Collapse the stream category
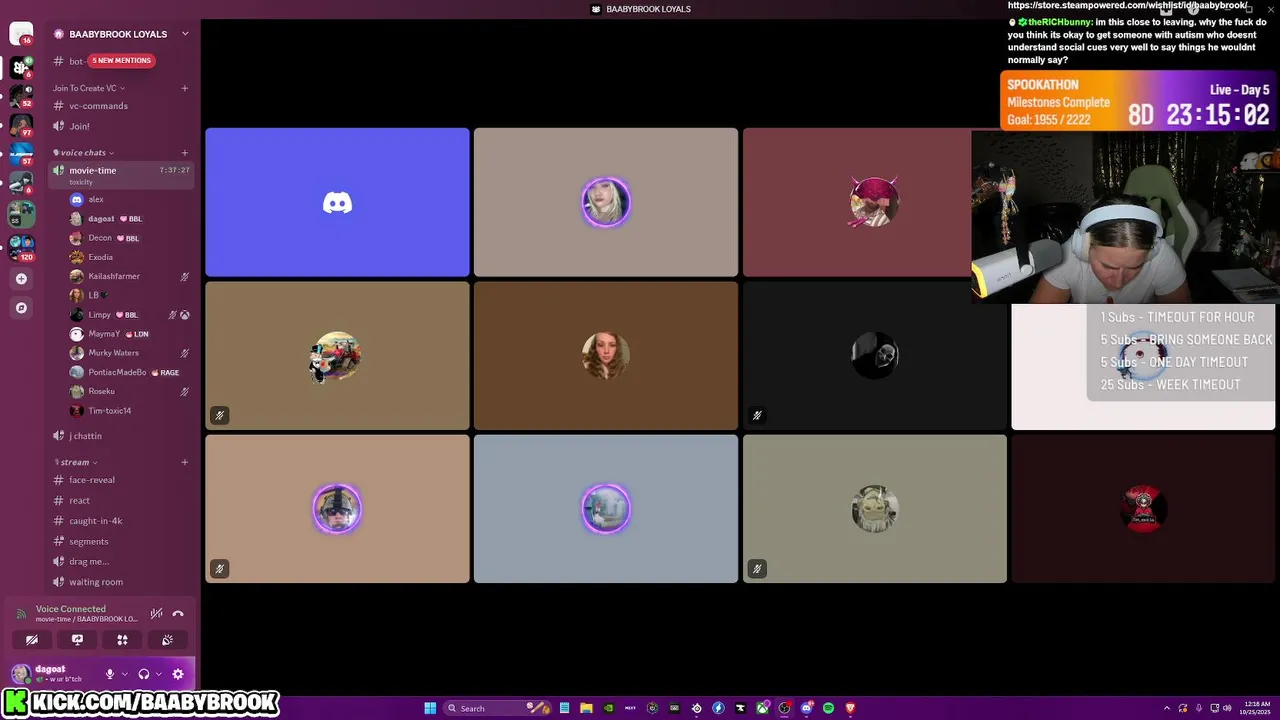The height and width of the screenshot is (720, 1280). coord(76,462)
